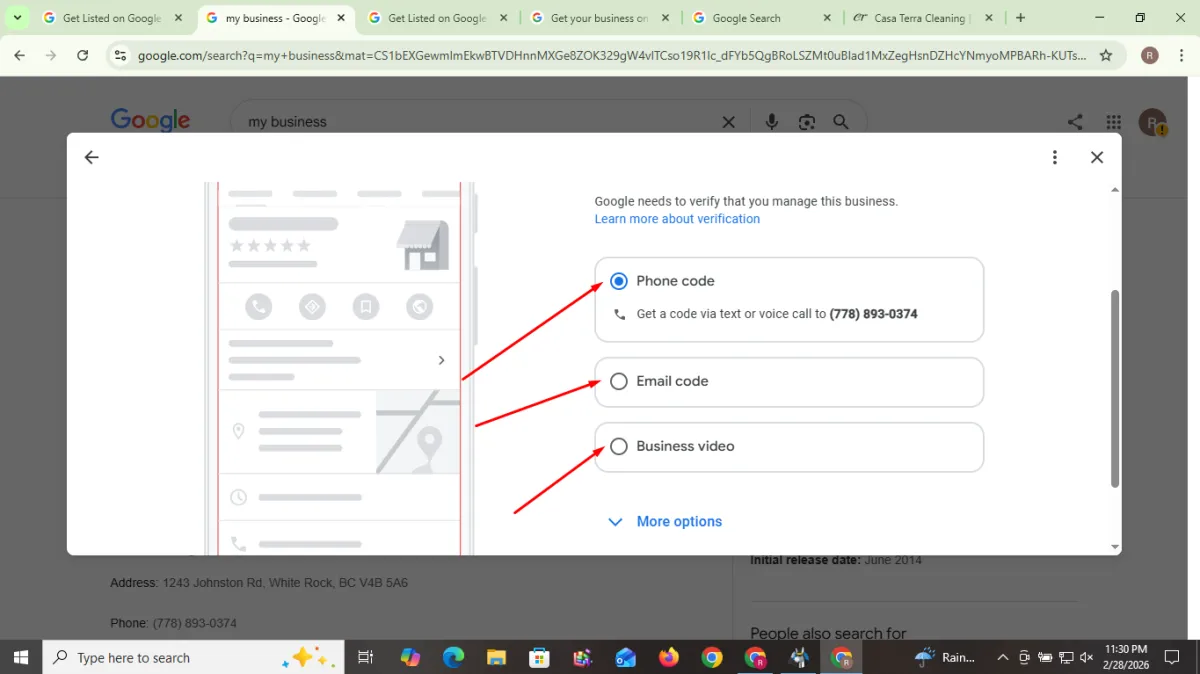The image size is (1200, 674).
Task: Expand More options chevron
Action: pyautogui.click(x=616, y=521)
